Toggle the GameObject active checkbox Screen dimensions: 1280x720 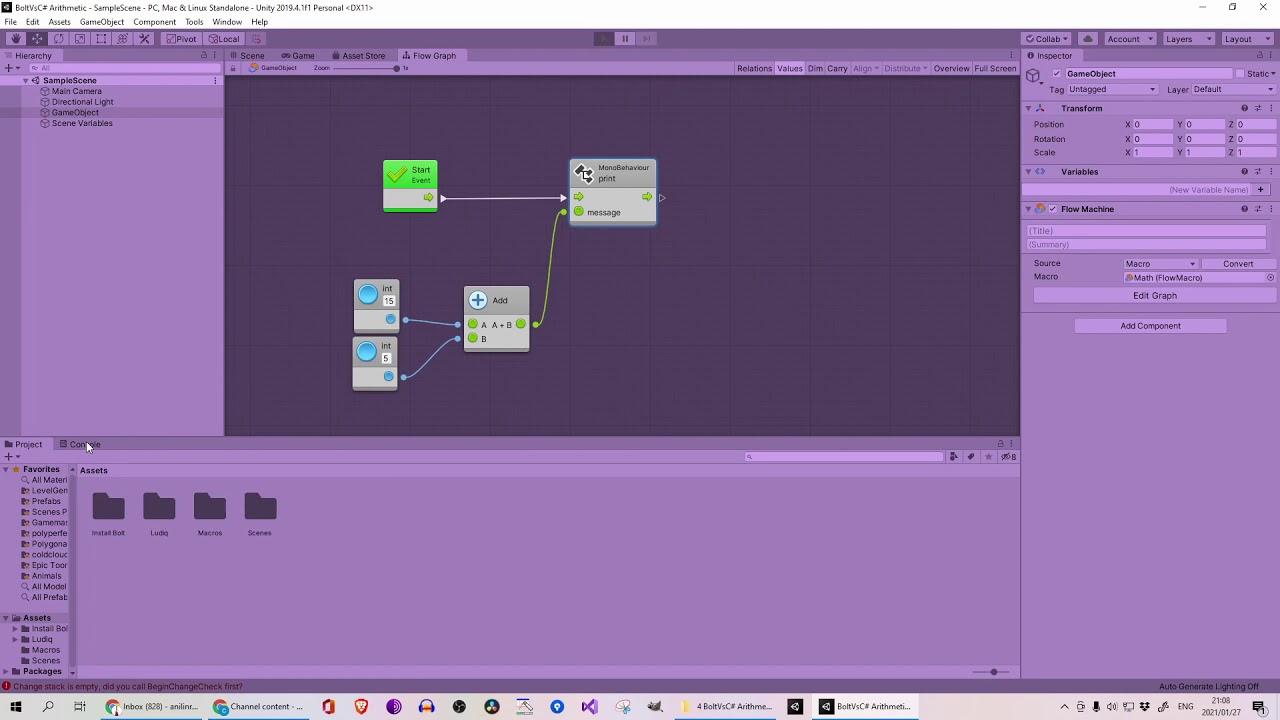coord(1057,74)
